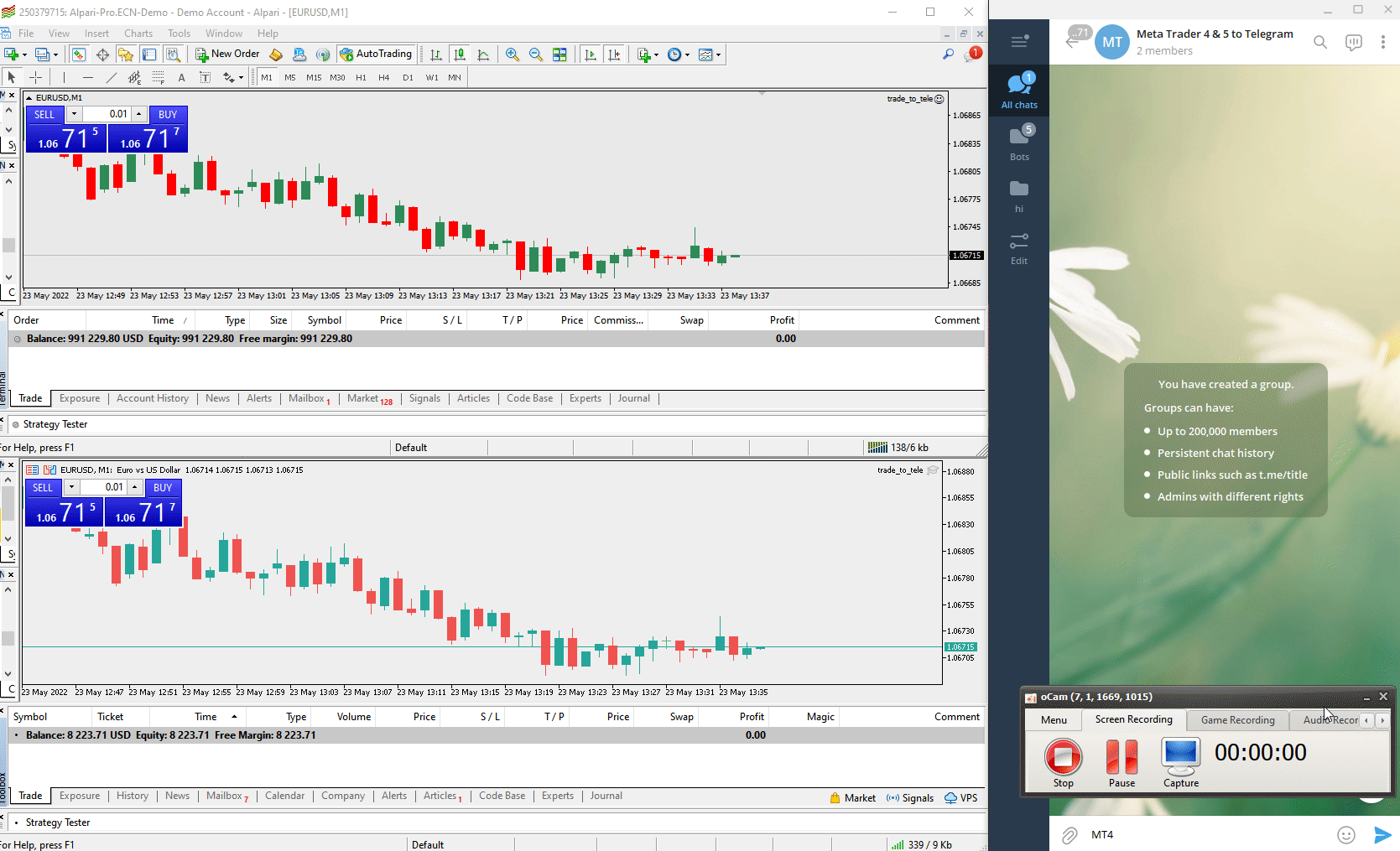Open Experts tab in upper terminal

[586, 398]
